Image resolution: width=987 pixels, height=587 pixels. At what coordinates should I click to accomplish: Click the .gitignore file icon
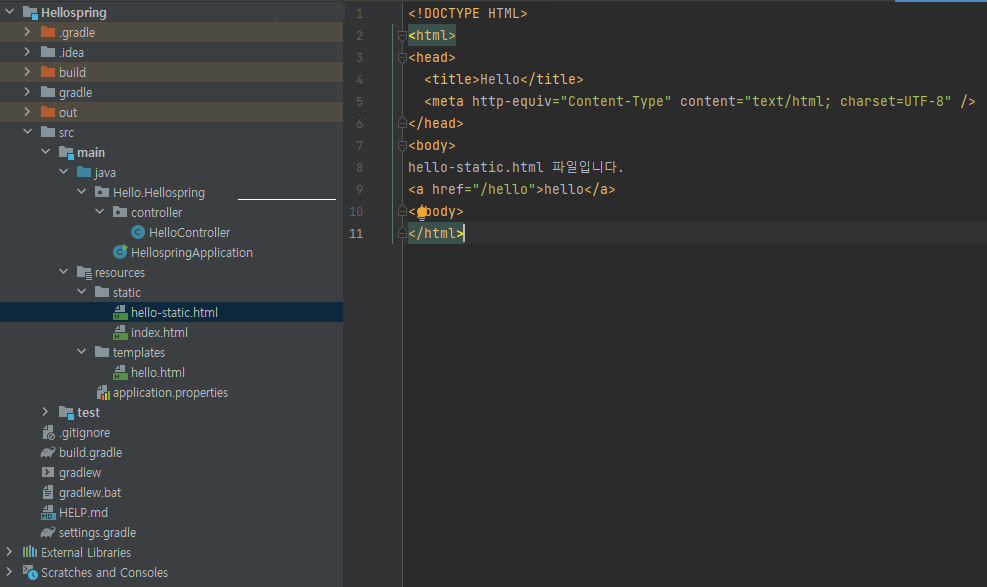[48, 433]
